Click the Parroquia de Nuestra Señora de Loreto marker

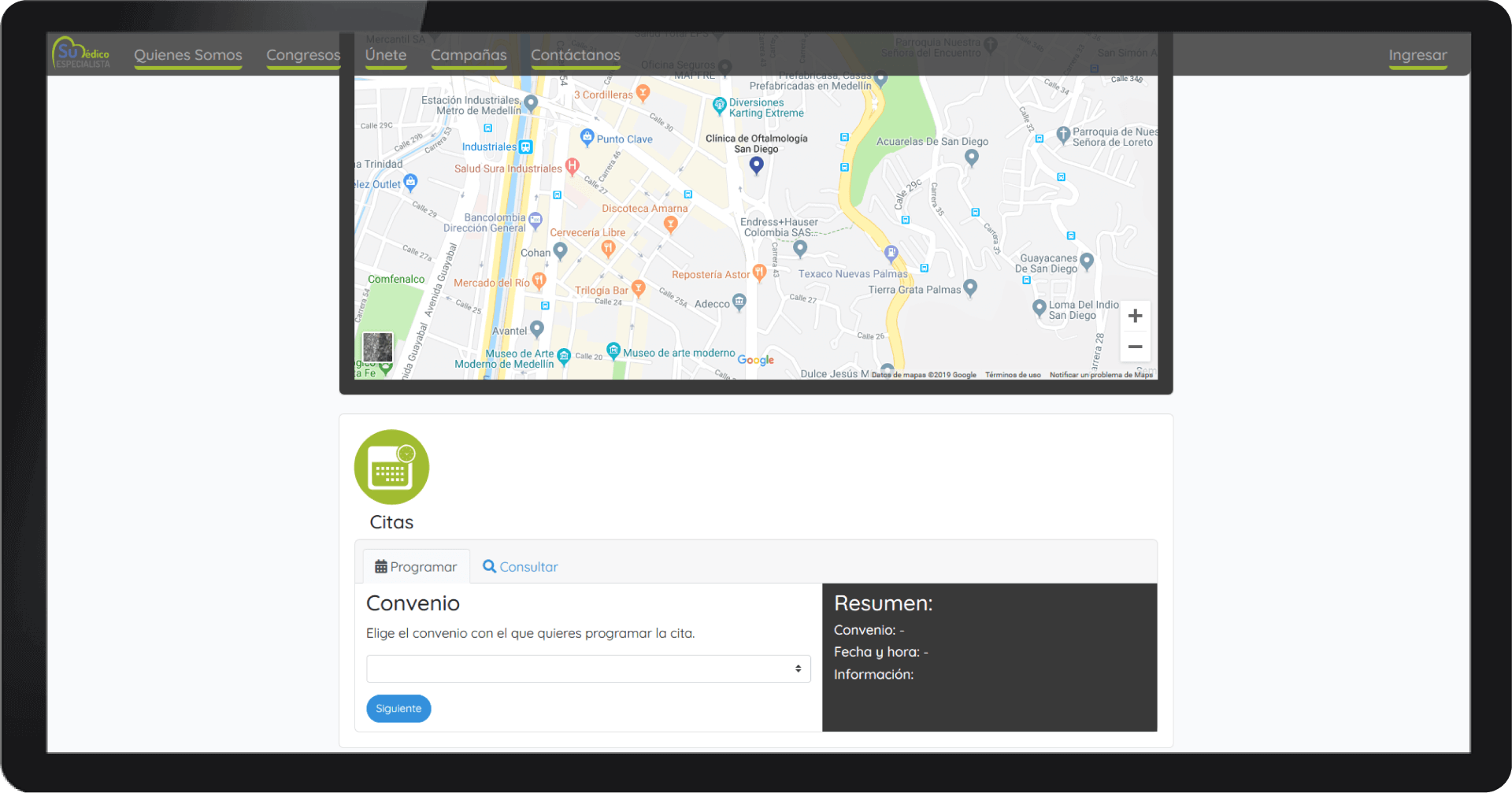coord(1063,135)
